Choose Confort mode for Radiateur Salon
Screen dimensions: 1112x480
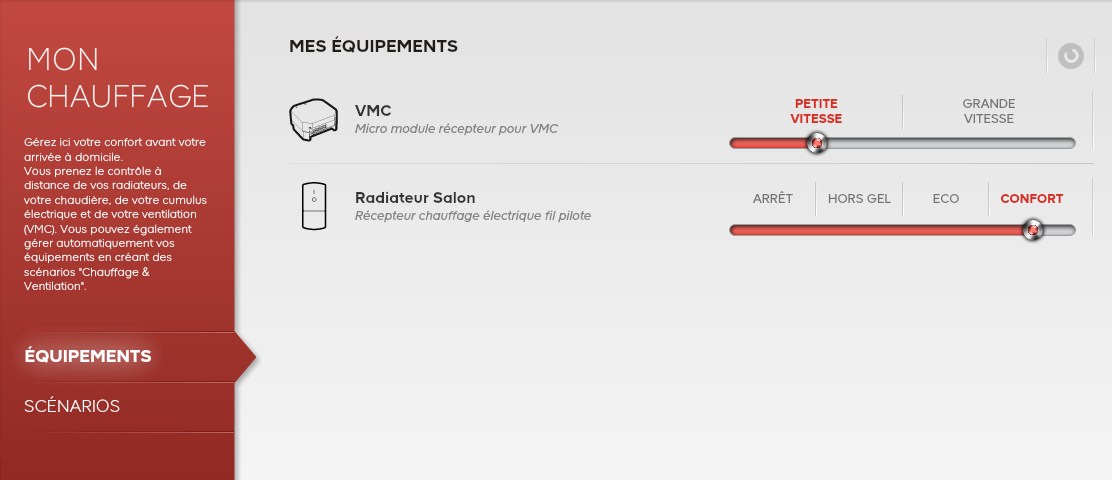1032,199
